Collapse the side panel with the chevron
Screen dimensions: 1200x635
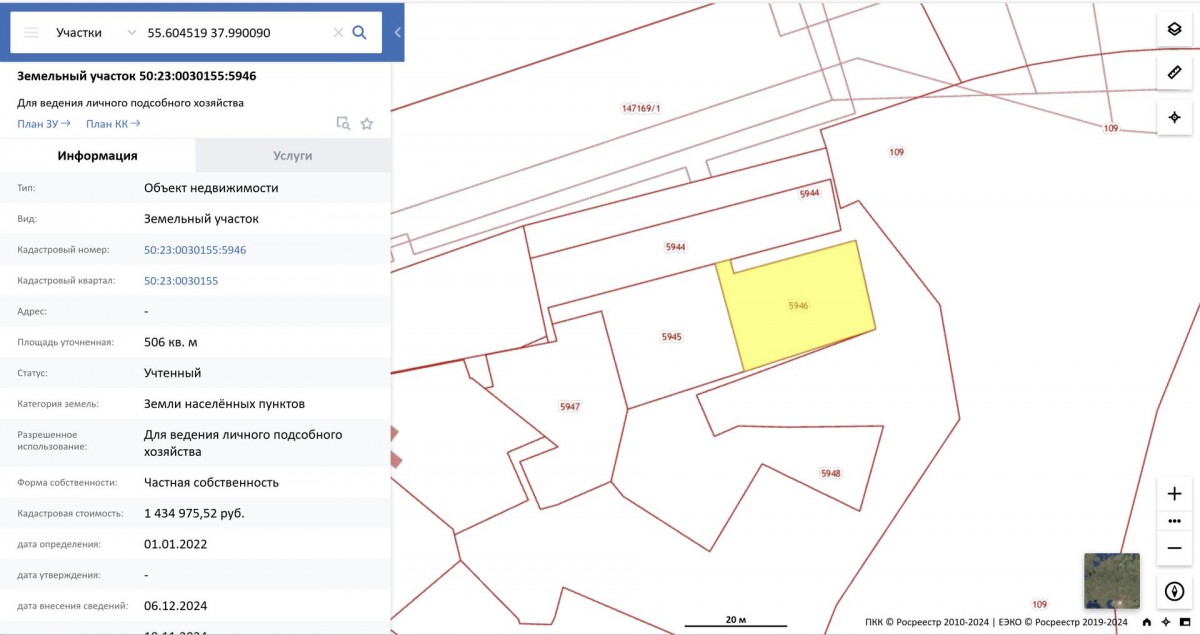398,32
